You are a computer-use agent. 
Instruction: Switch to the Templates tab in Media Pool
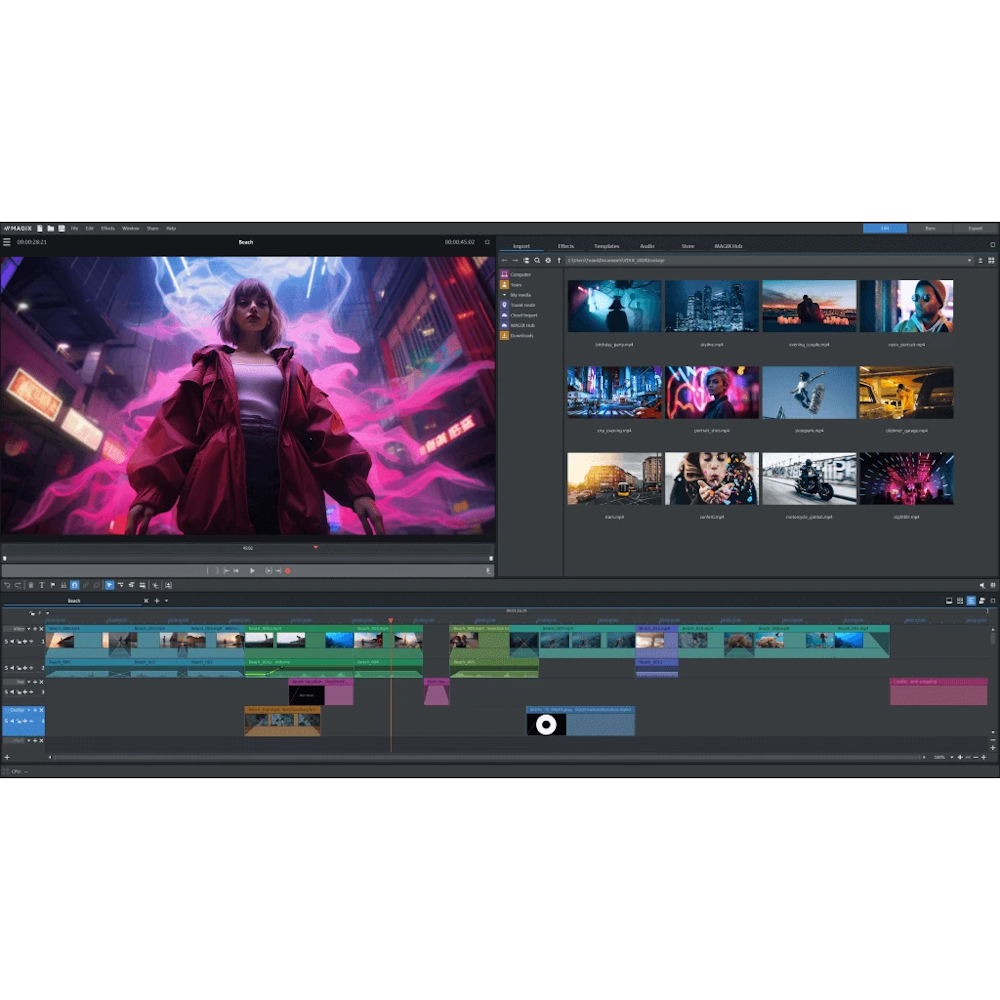pyautogui.click(x=606, y=245)
